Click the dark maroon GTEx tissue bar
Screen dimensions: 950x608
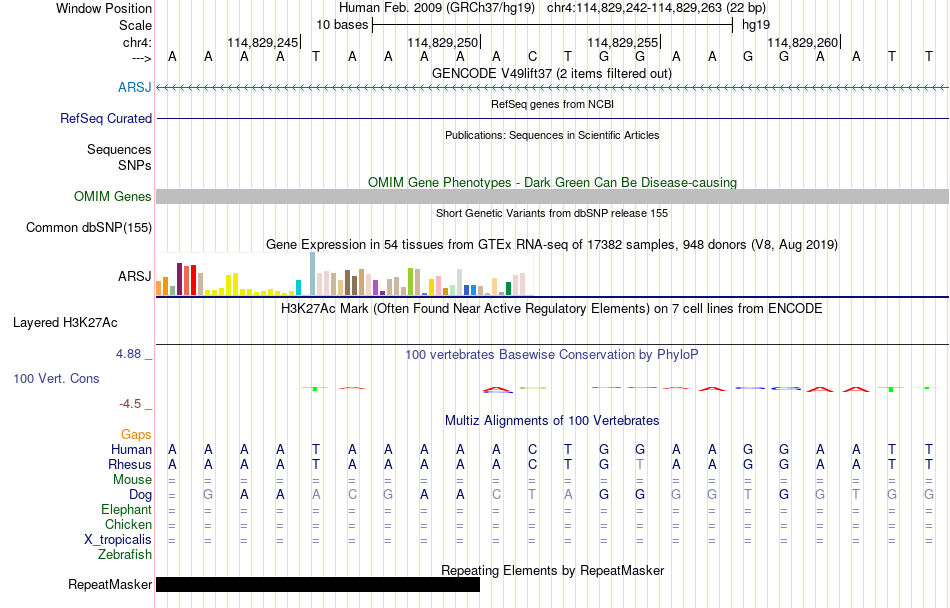pos(179,279)
